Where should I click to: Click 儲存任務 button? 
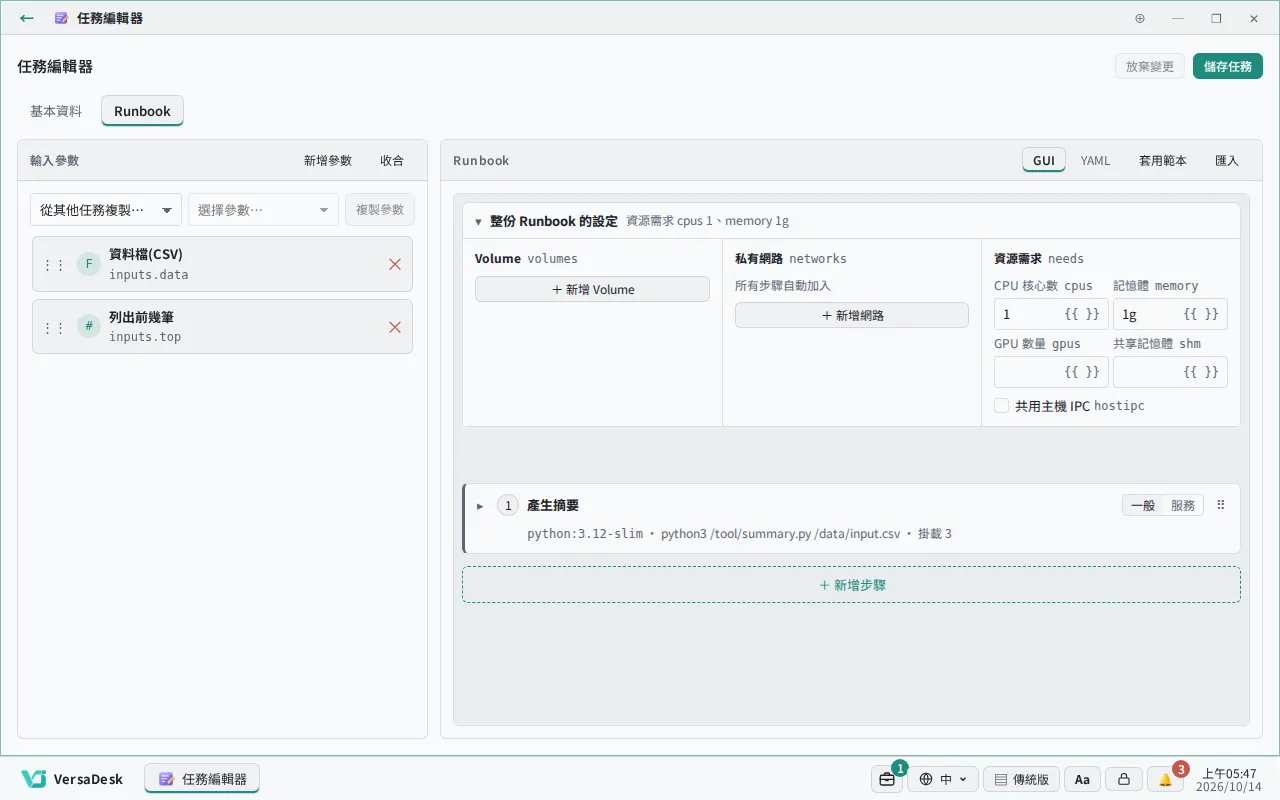[x=1228, y=66]
